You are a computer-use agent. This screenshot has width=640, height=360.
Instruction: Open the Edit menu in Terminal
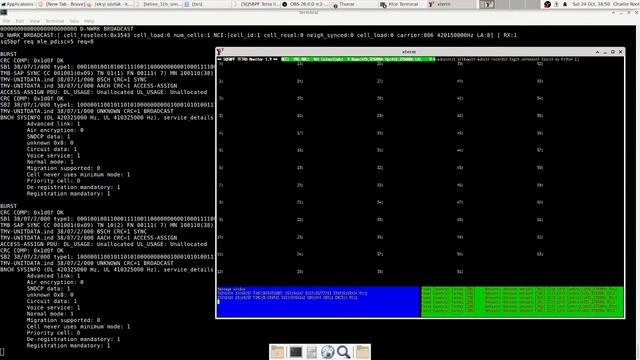coord(20,21)
